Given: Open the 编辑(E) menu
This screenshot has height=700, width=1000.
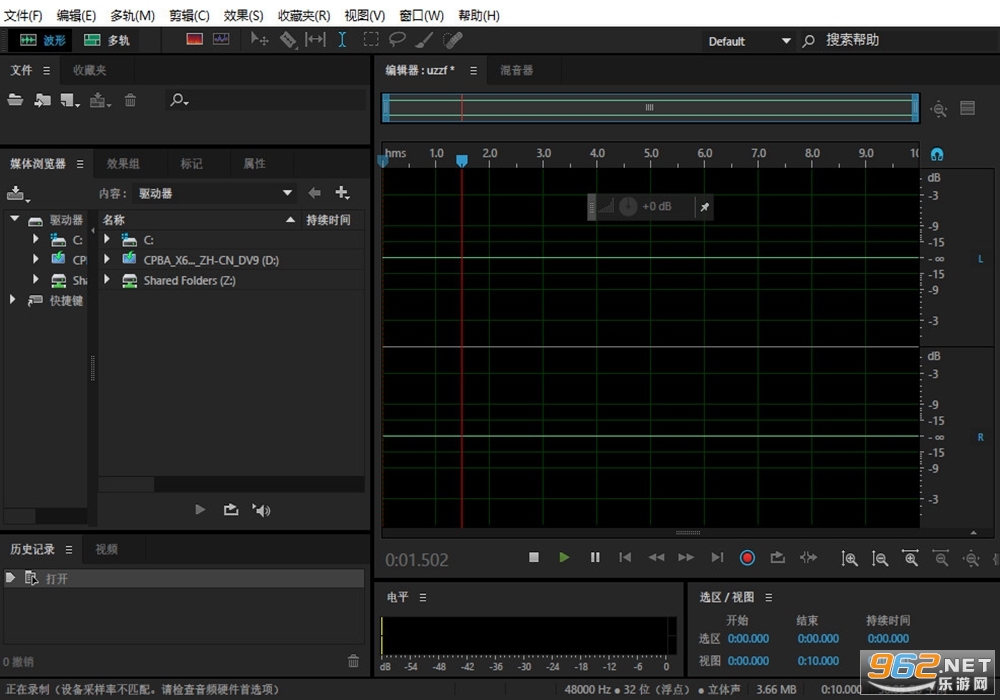Looking at the screenshot, I should click(x=76, y=15).
